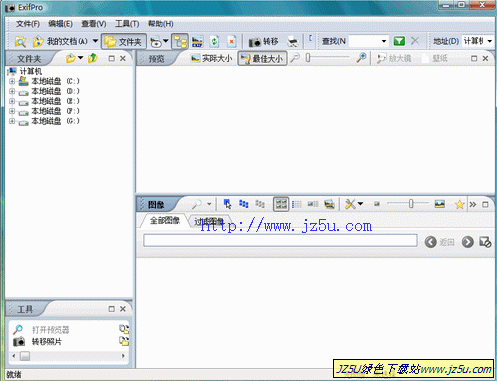
Task: Click the preview zoom-in magnifier icon
Action: click(361, 58)
